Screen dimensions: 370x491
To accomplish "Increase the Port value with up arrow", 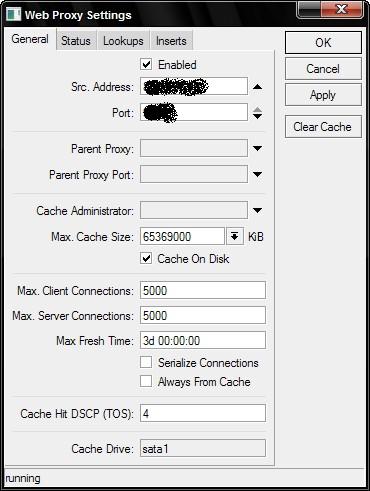I will 257,110.
